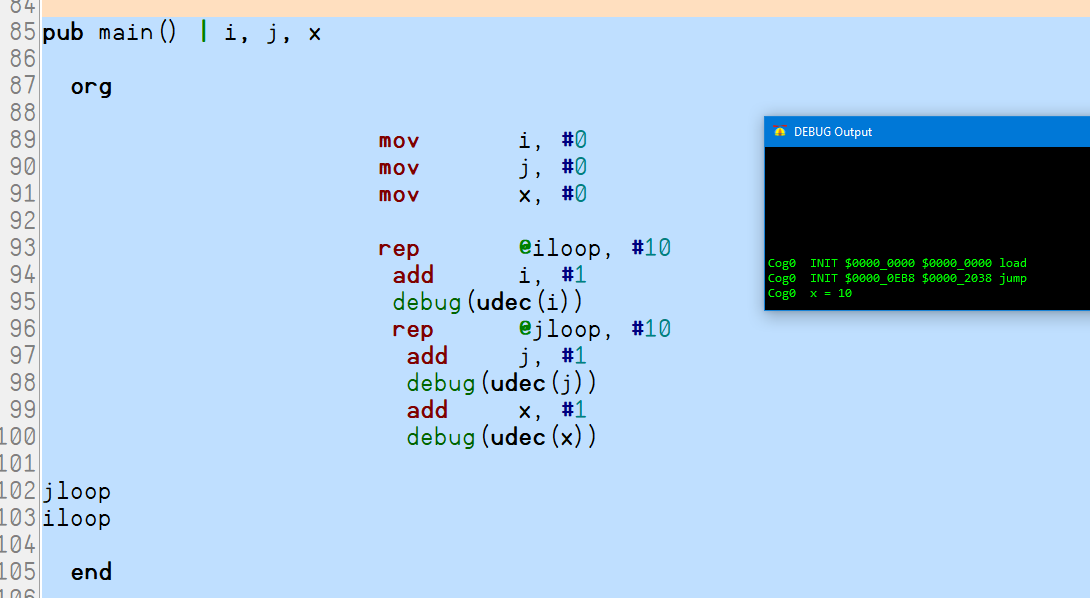The width and height of the screenshot is (1090, 598).
Task: Click the debug output line ending in 'jump'
Action: tap(897, 278)
